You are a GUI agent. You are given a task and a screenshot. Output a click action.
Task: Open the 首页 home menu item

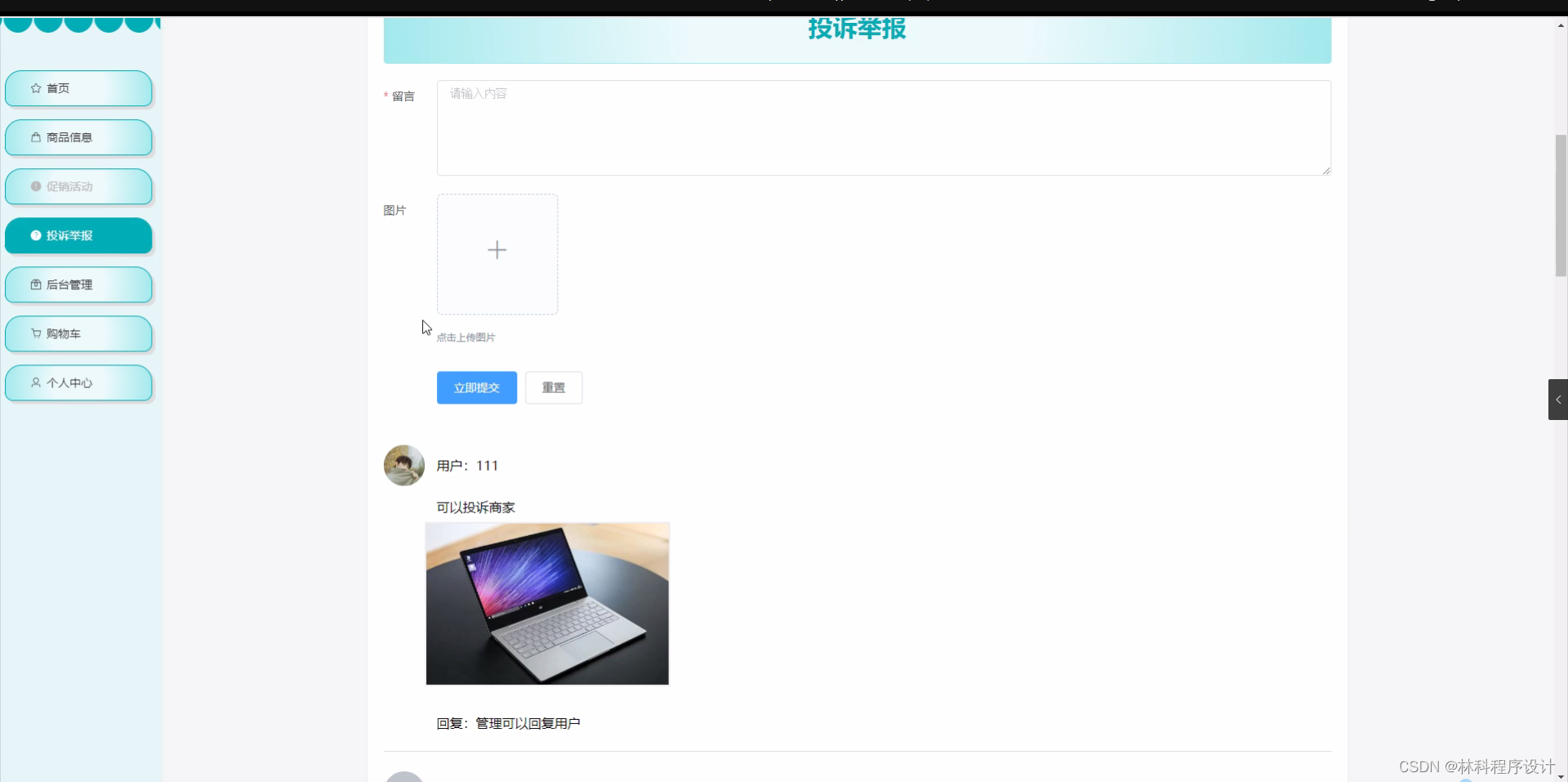(78, 88)
